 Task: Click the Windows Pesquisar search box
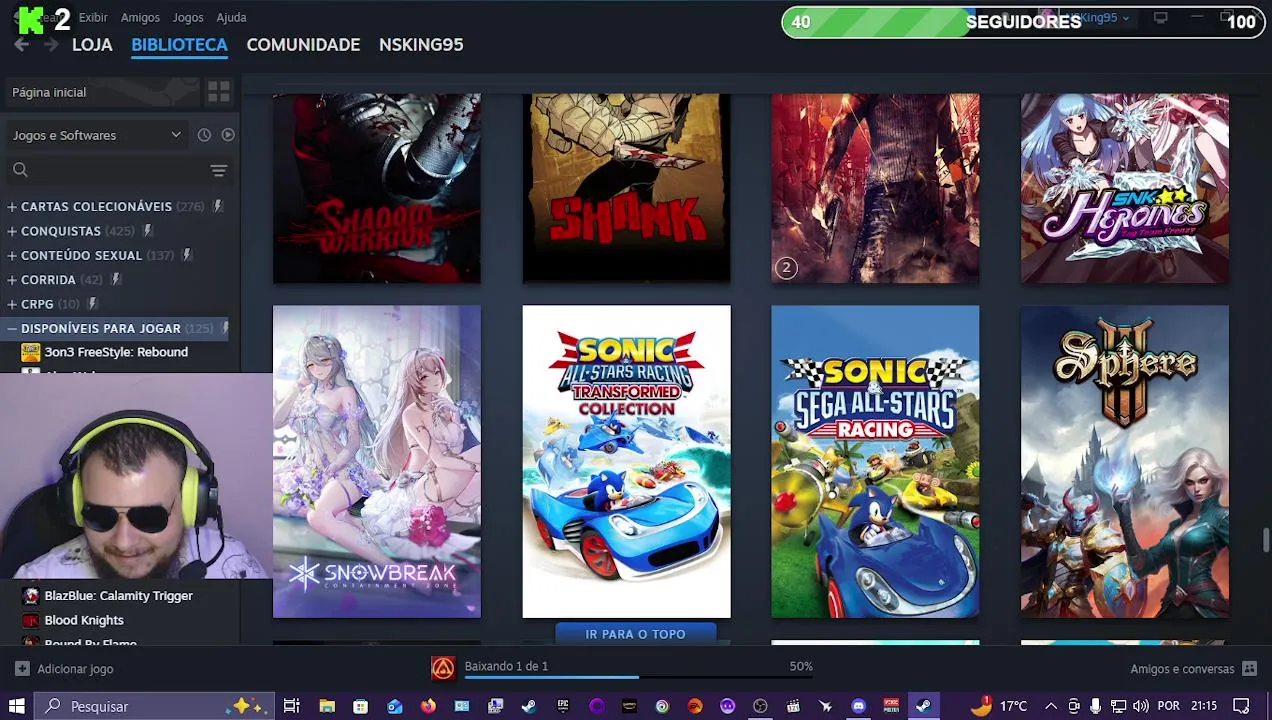pyautogui.click(x=155, y=706)
